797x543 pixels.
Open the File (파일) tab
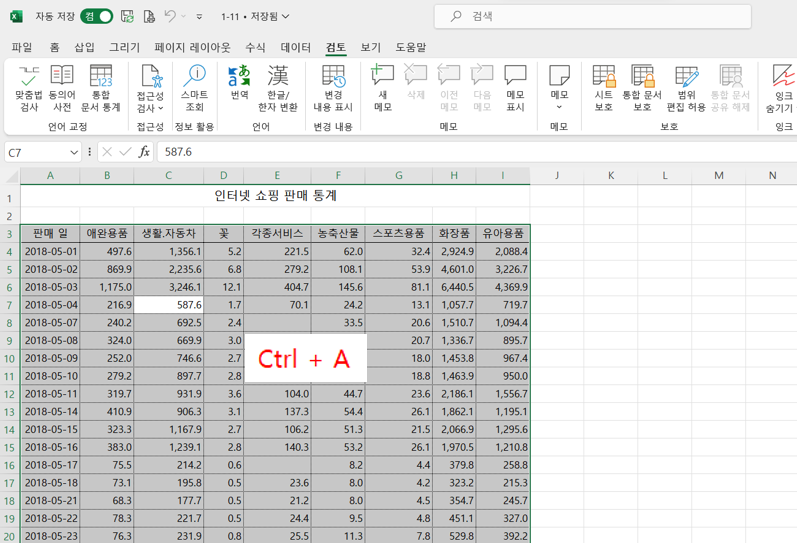(x=22, y=47)
